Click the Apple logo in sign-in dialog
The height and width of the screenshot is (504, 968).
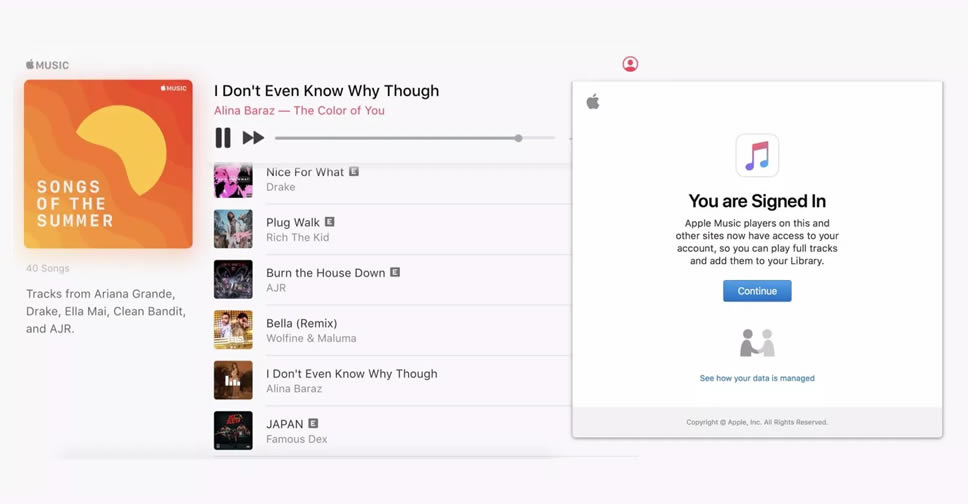tap(593, 102)
